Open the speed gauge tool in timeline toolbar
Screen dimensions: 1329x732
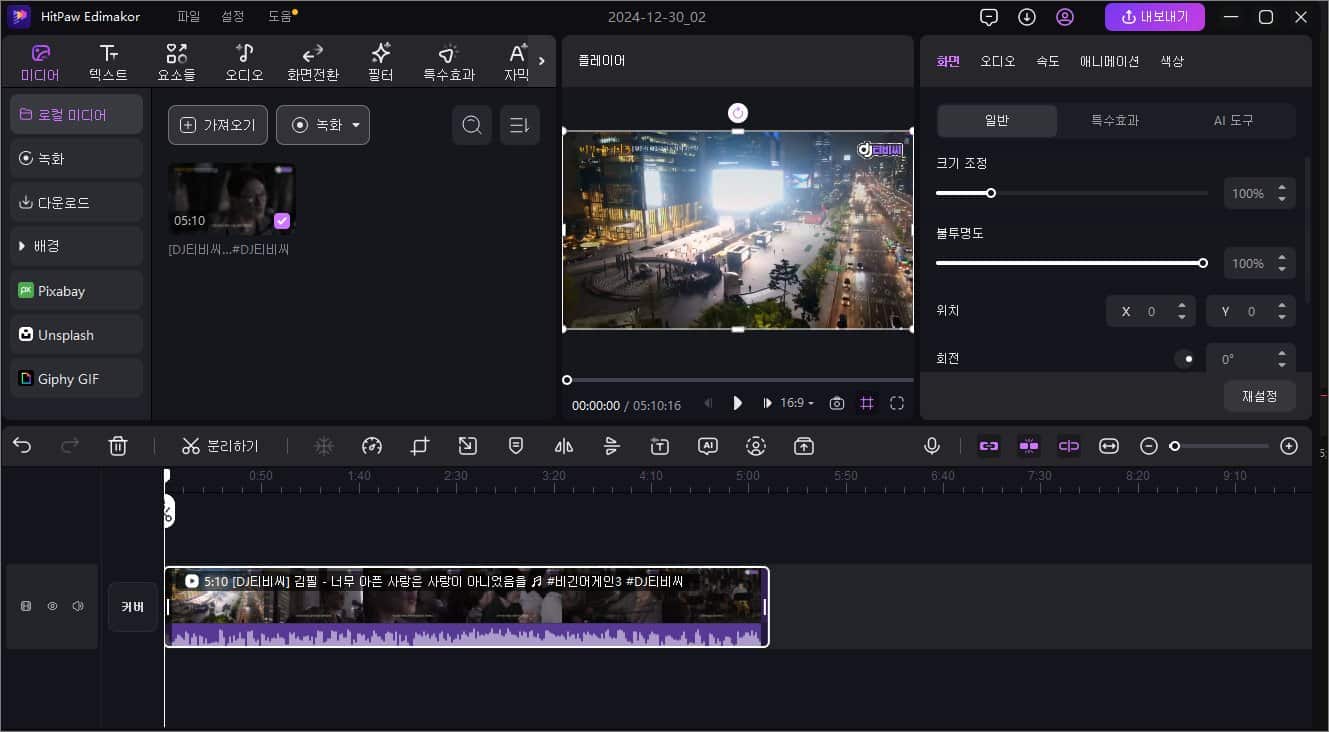372,446
